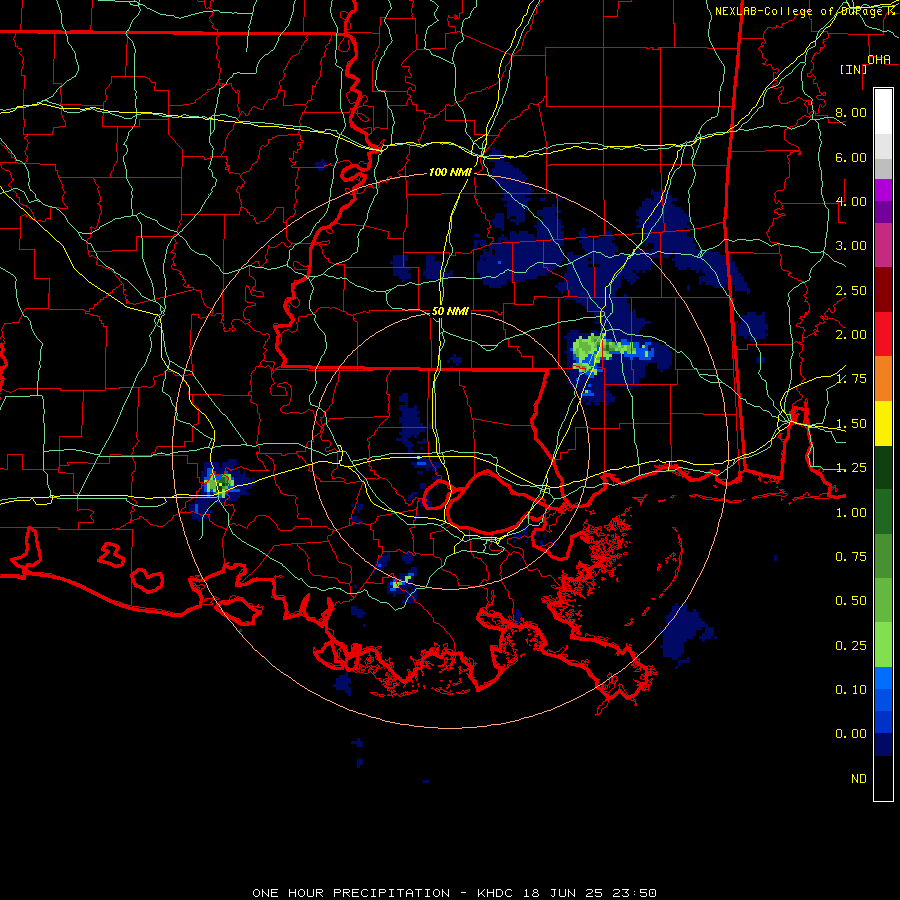Click the 4.00 legend value
This screenshot has width=900, height=900.
point(851,201)
